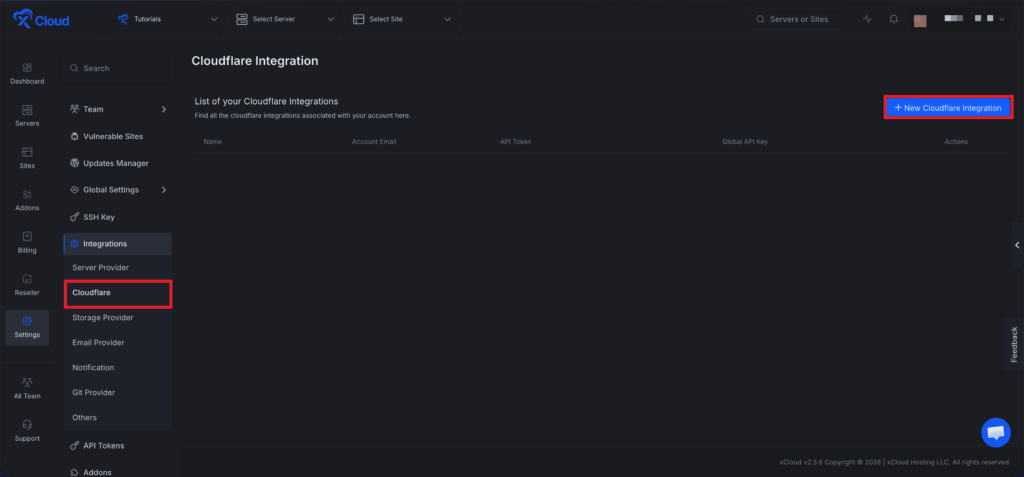The height and width of the screenshot is (477, 1024).
Task: Click the Cloudflare Integration page heading
Action: click(255, 61)
